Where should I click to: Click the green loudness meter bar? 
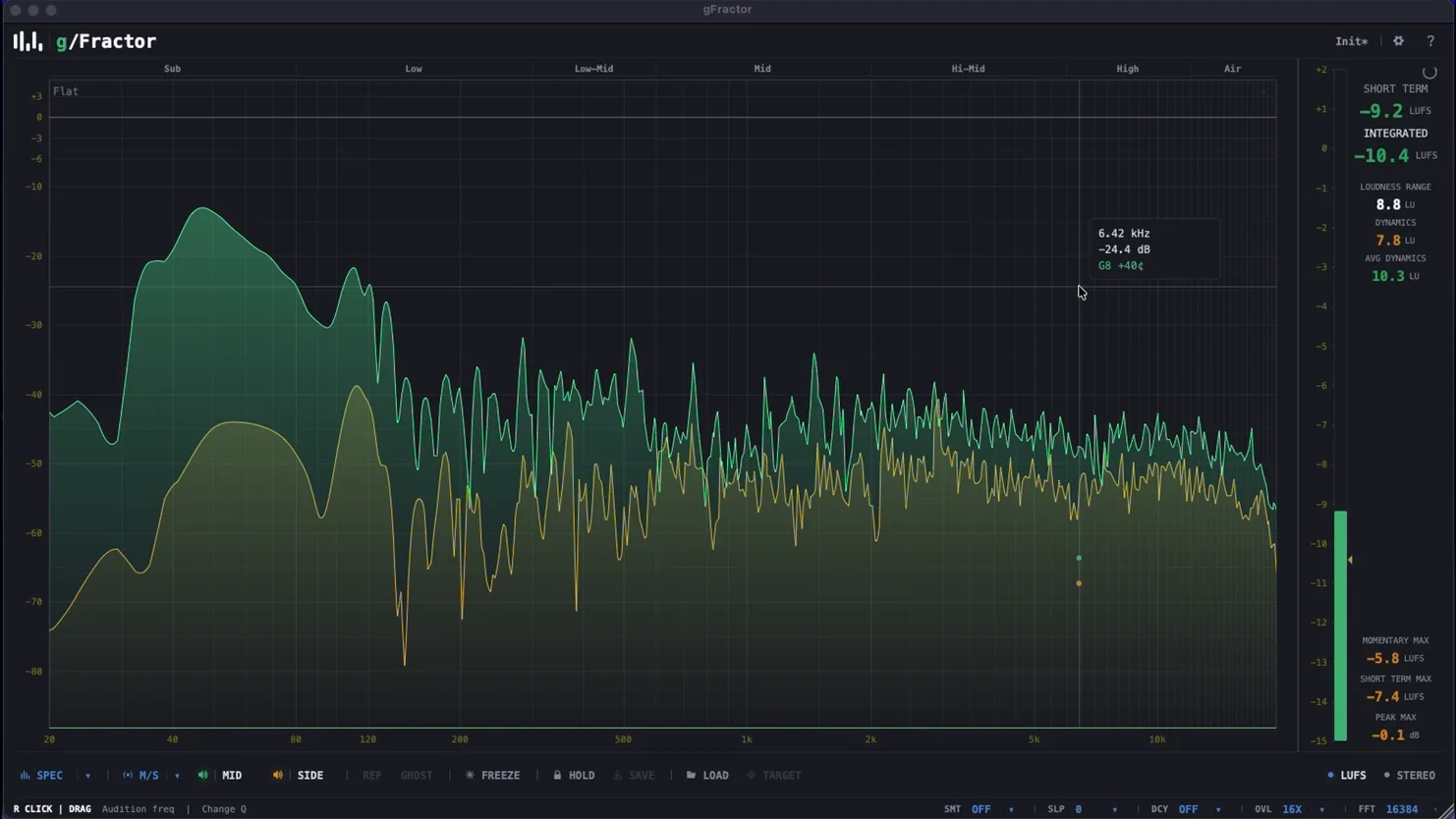(1340, 626)
